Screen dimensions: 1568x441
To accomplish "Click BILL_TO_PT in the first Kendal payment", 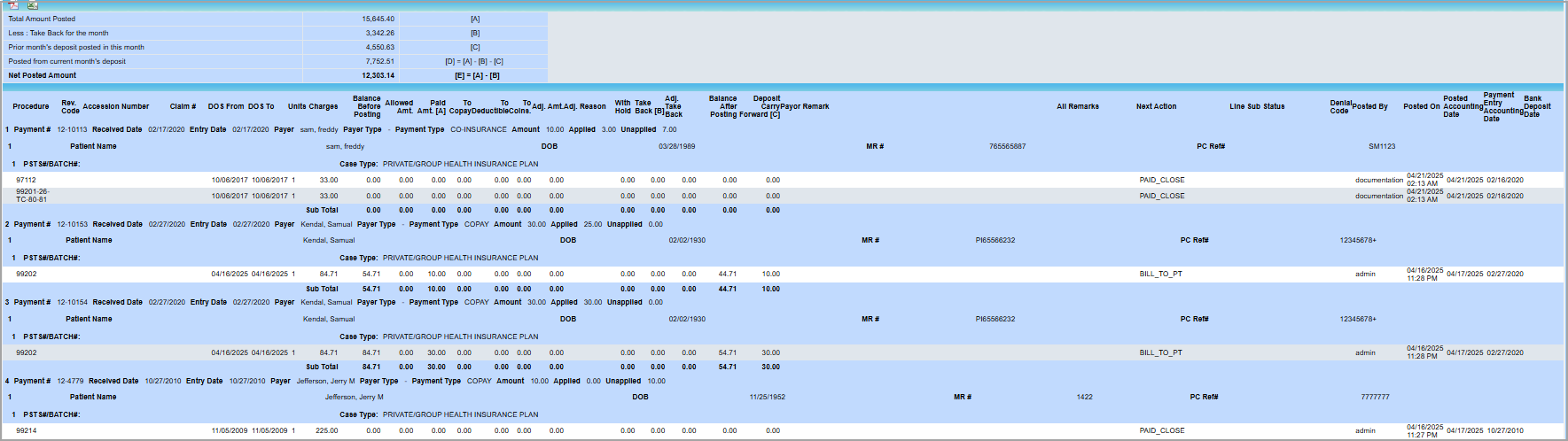I will click(1160, 274).
